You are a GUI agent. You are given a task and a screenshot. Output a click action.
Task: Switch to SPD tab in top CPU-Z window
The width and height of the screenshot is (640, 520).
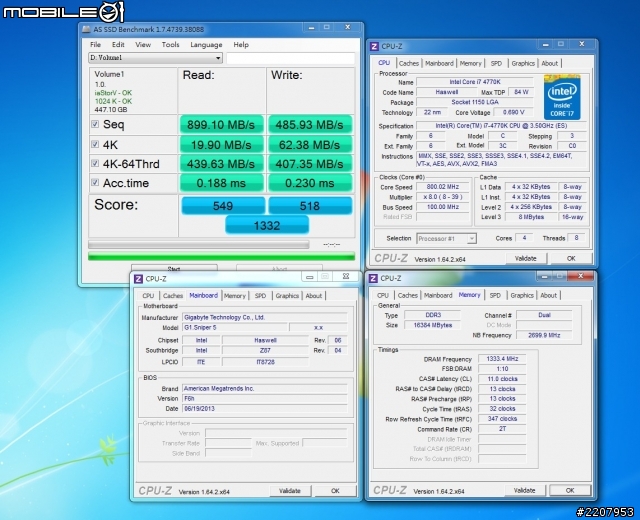[x=496, y=63]
